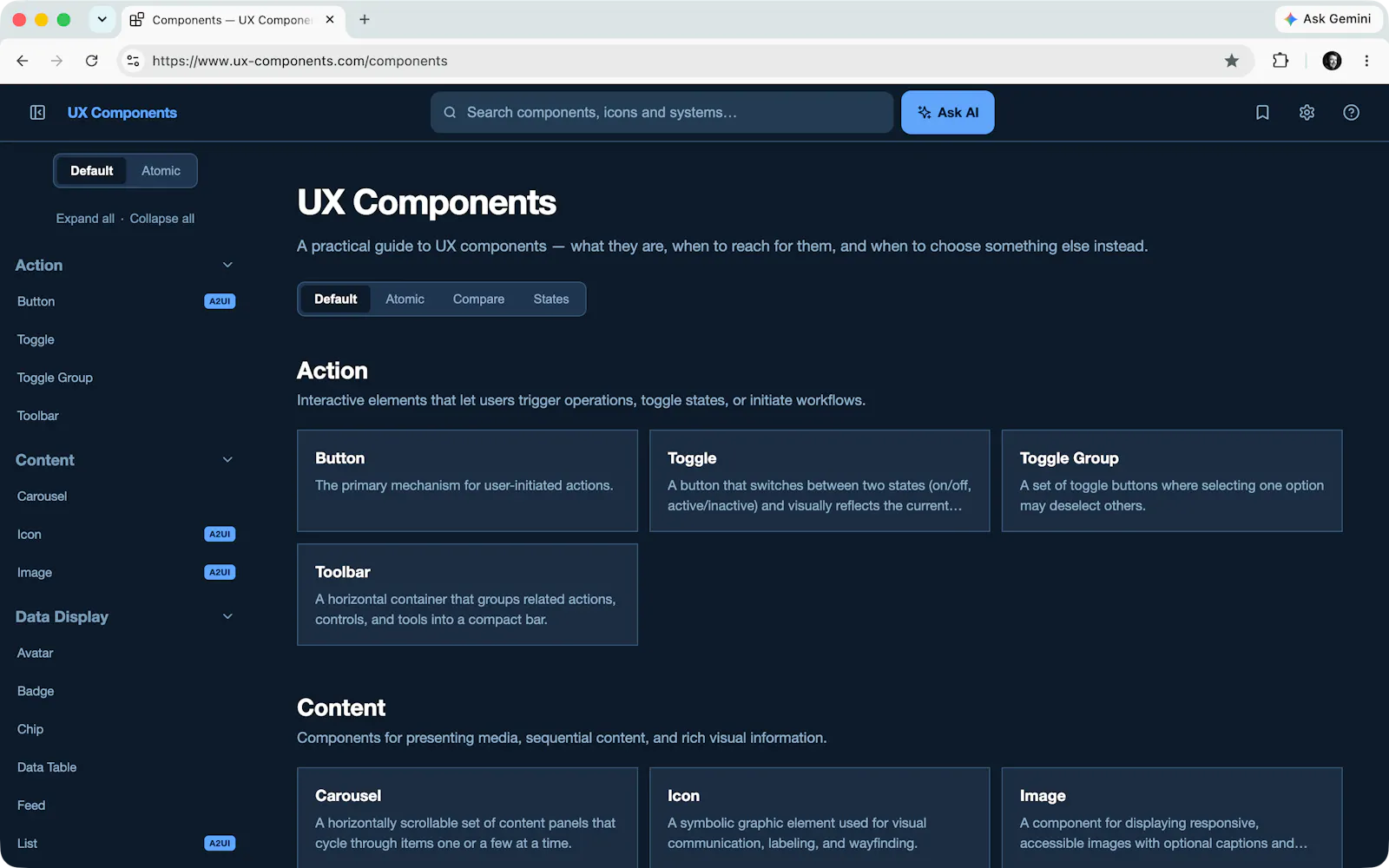Image resolution: width=1389 pixels, height=868 pixels.
Task: Open Chrome profile avatar
Action: tap(1332, 61)
